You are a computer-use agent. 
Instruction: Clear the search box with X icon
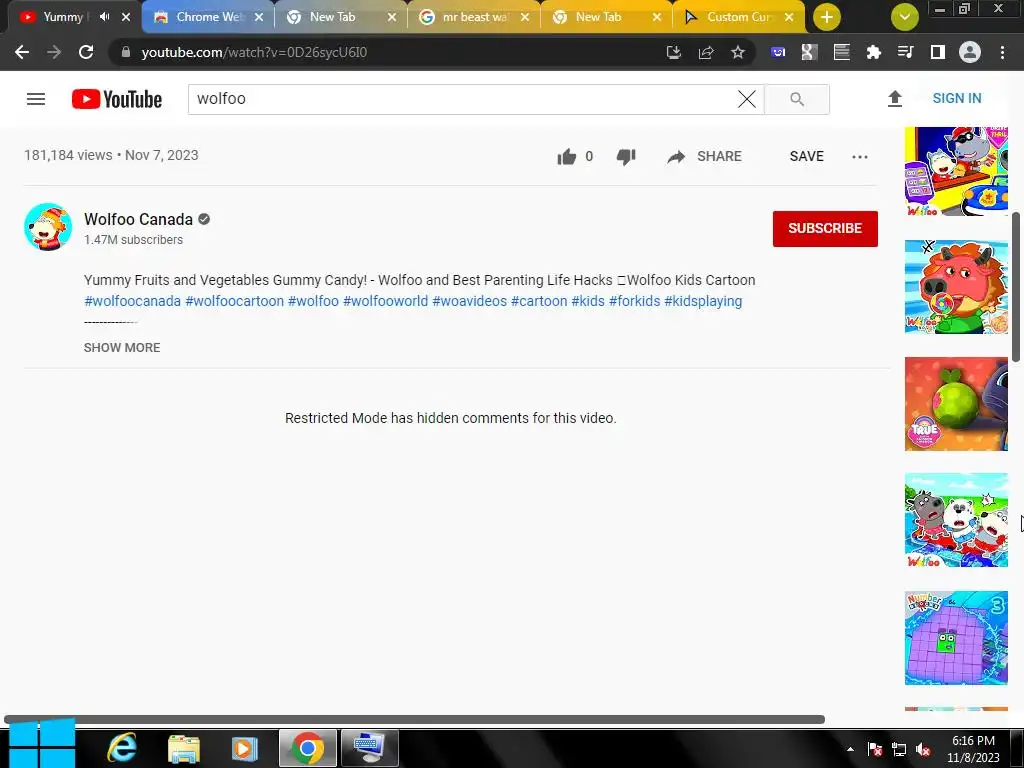(746, 99)
